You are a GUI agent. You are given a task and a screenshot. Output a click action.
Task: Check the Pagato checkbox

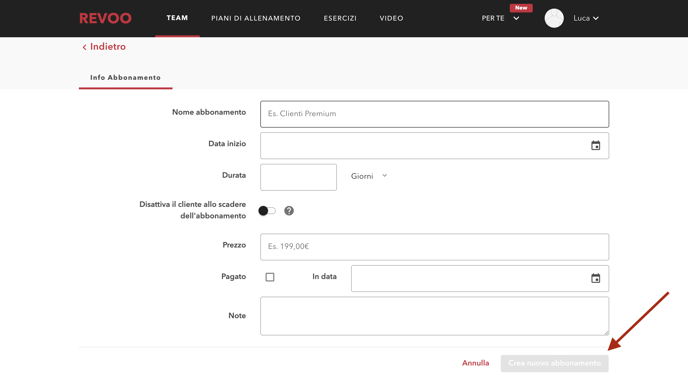(x=270, y=277)
